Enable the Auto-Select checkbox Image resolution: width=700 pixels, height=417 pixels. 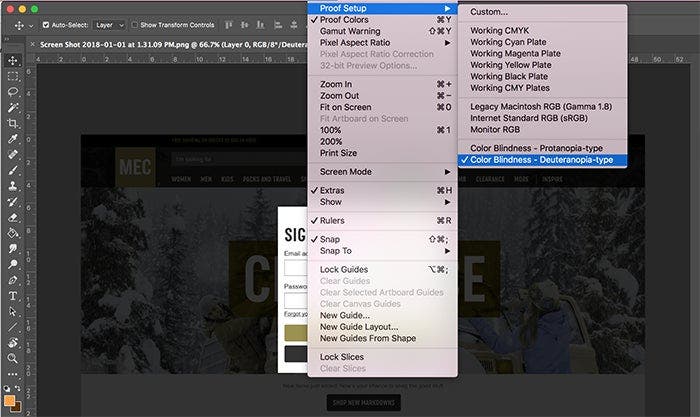48,24
